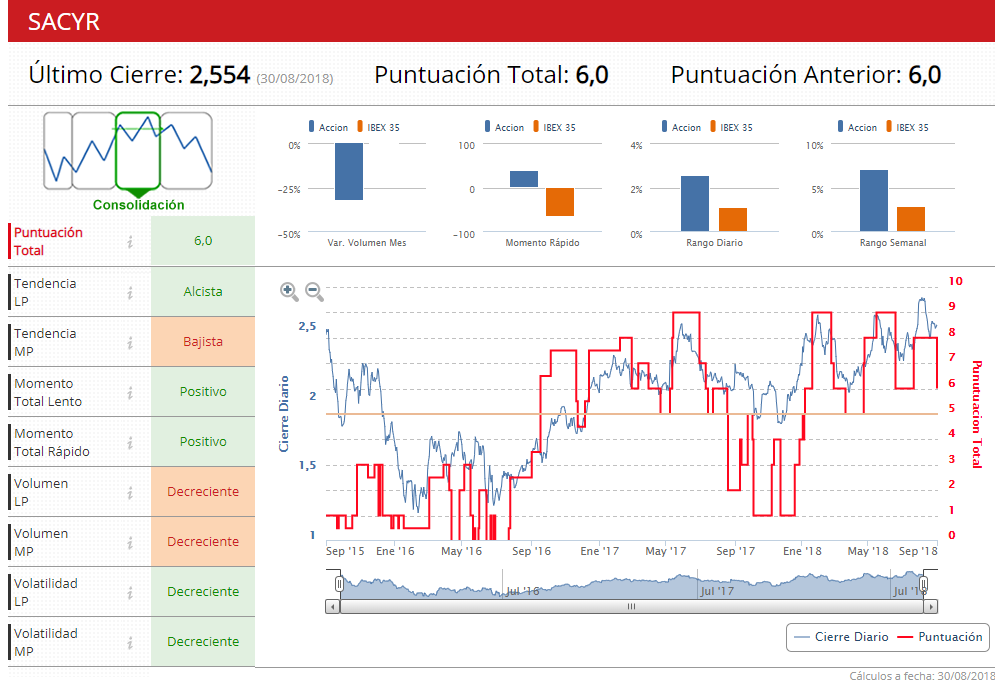Click the Consolidación label
Viewport: 995px width, 682px height.
click(138, 205)
